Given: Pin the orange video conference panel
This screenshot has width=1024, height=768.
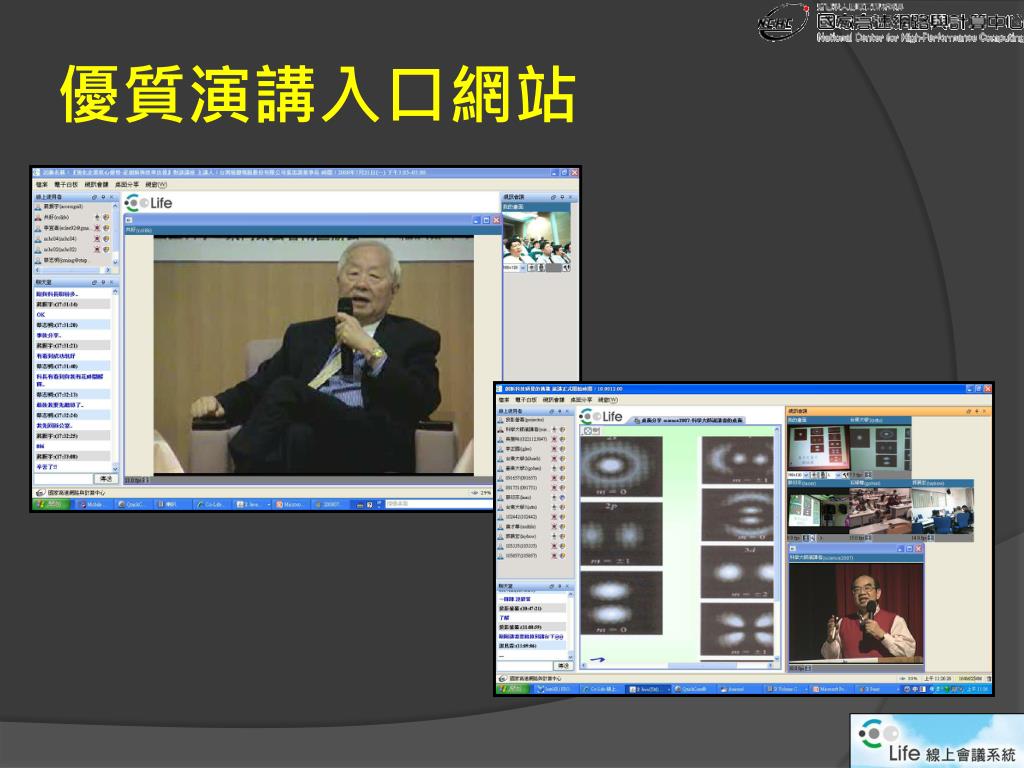Looking at the screenshot, I should [x=976, y=411].
